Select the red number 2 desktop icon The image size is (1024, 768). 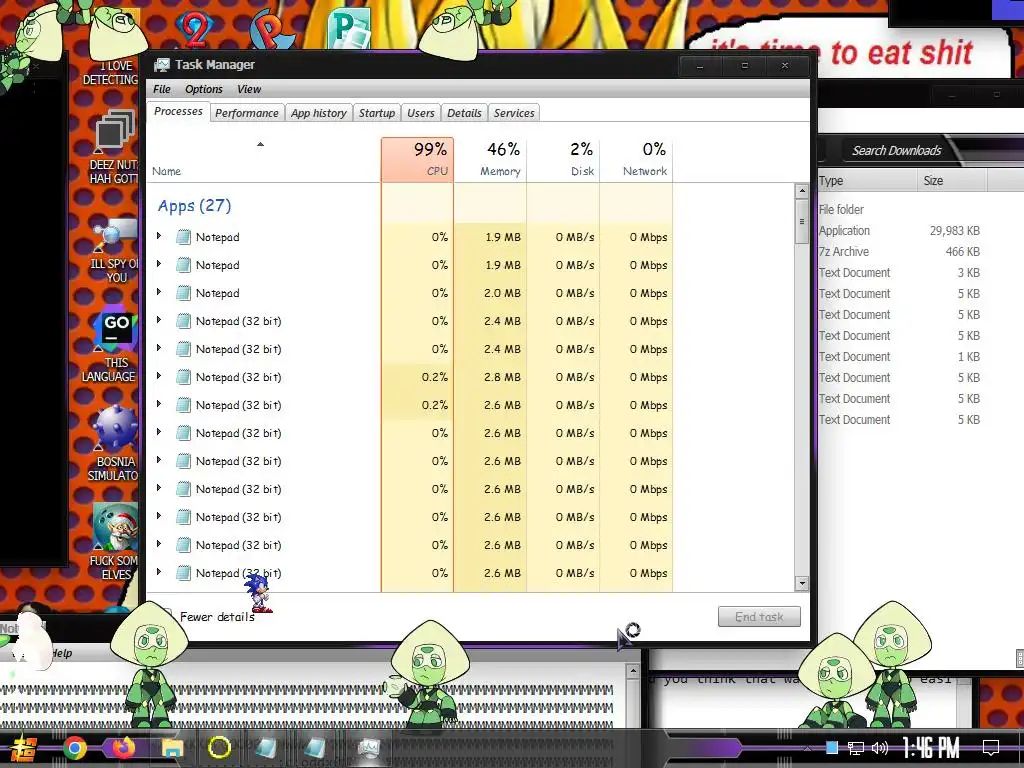click(194, 29)
